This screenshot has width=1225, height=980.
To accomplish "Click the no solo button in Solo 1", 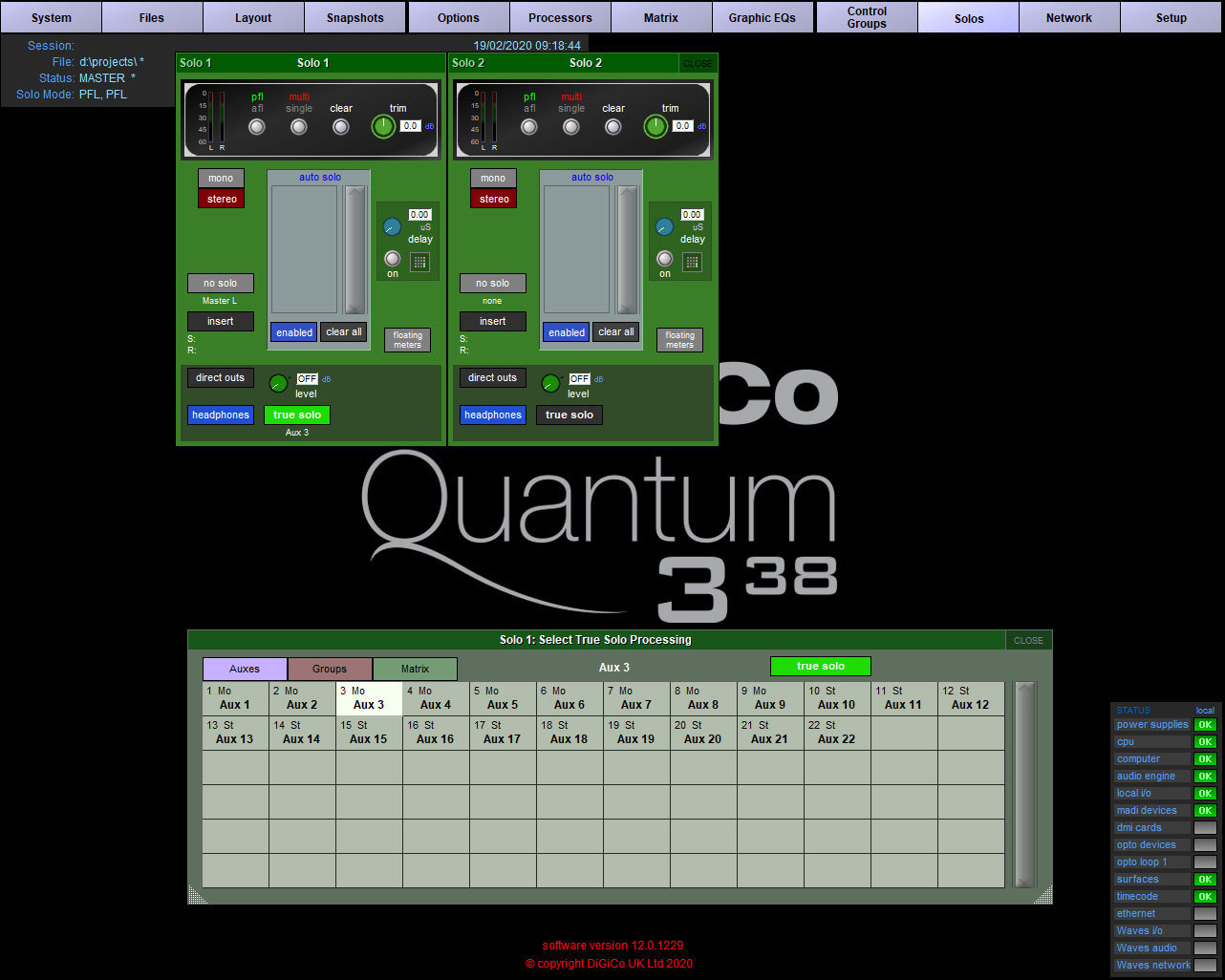I will (221, 284).
